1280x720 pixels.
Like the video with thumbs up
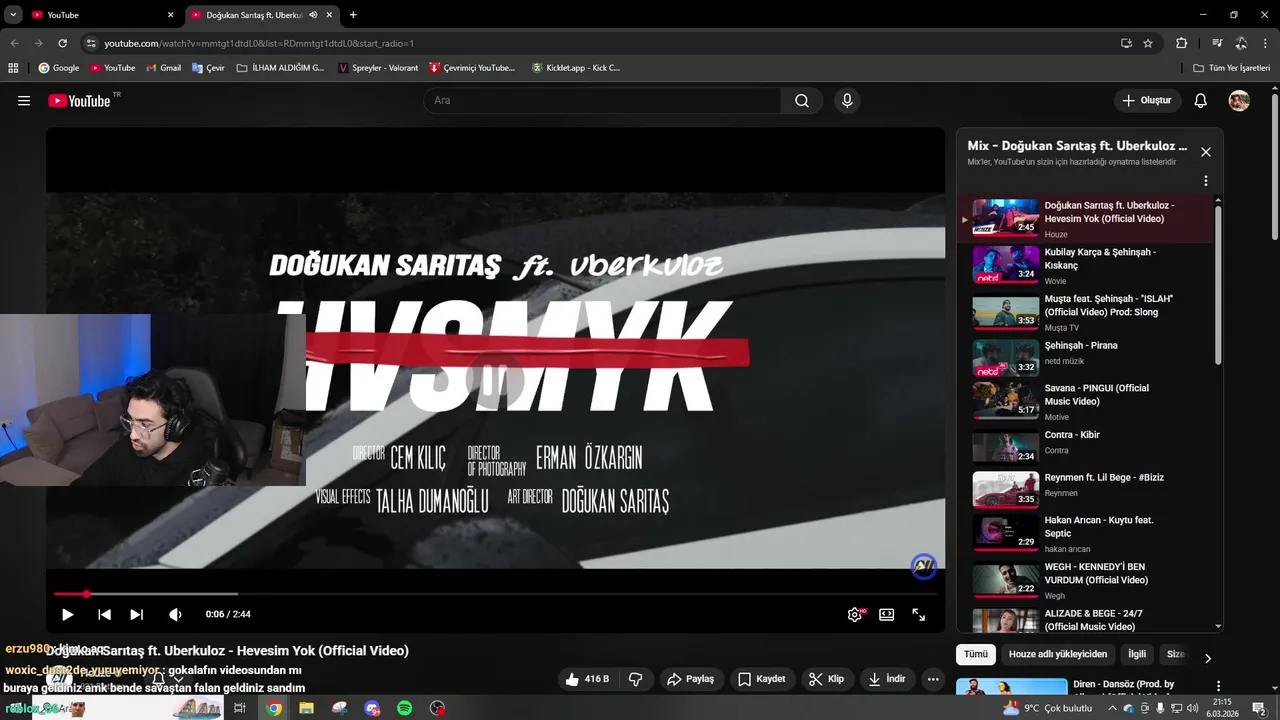point(589,679)
